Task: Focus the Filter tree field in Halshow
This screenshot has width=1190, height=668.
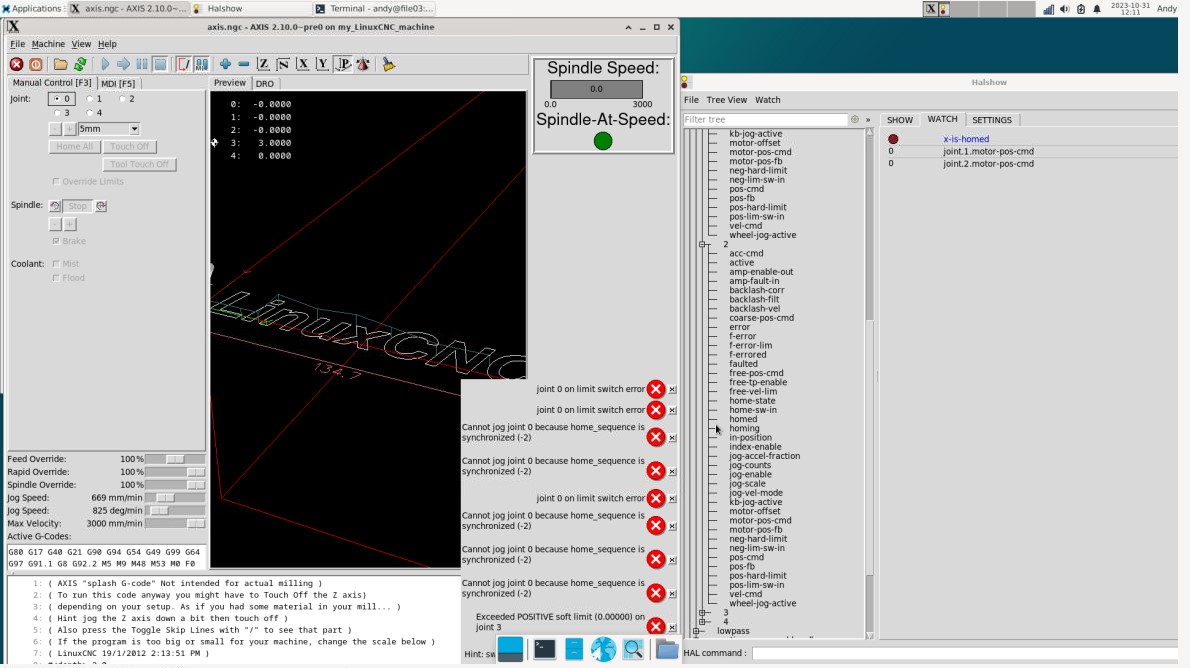Action: [x=765, y=119]
